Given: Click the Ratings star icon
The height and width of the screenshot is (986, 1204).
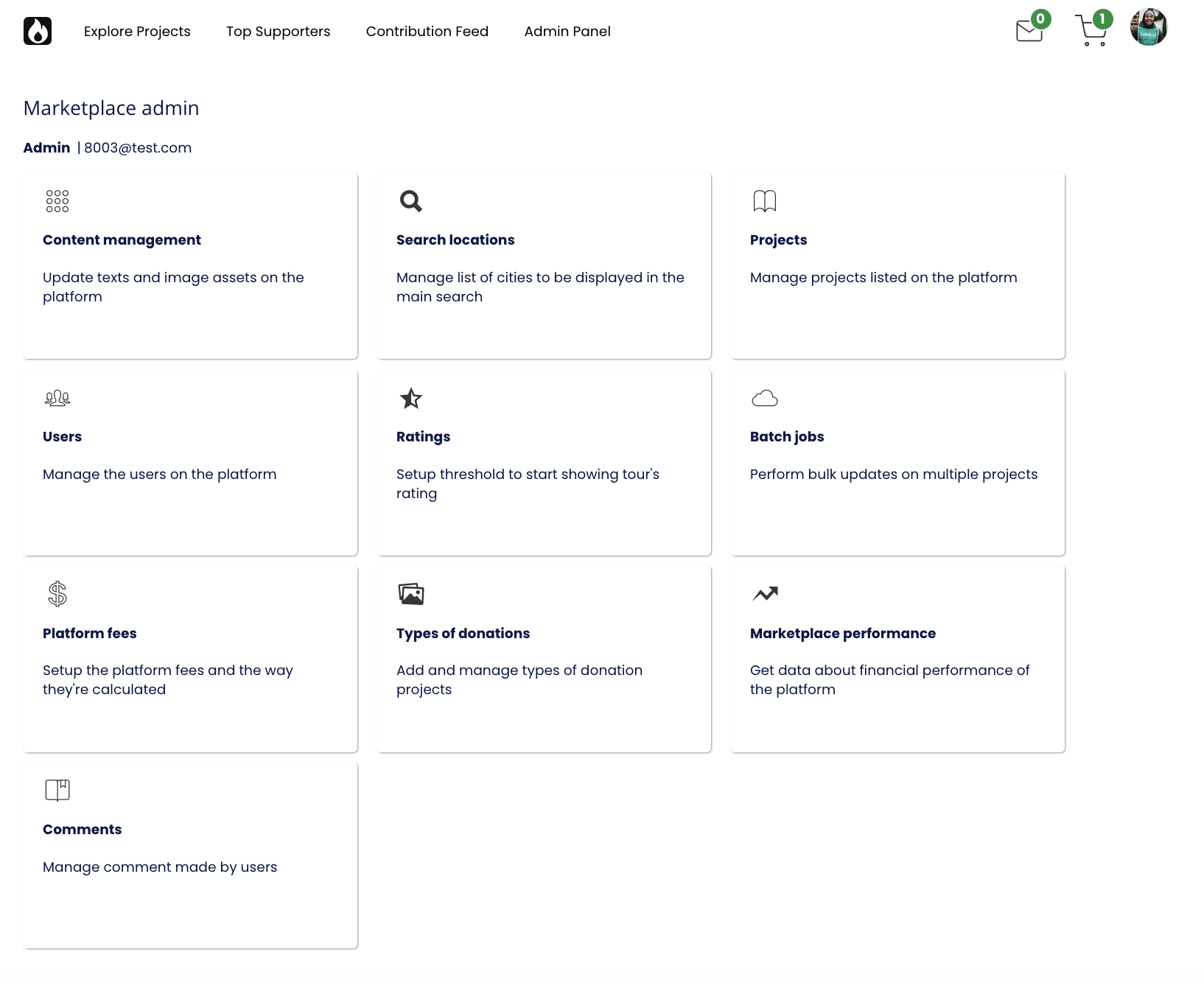Looking at the screenshot, I should (410, 399).
